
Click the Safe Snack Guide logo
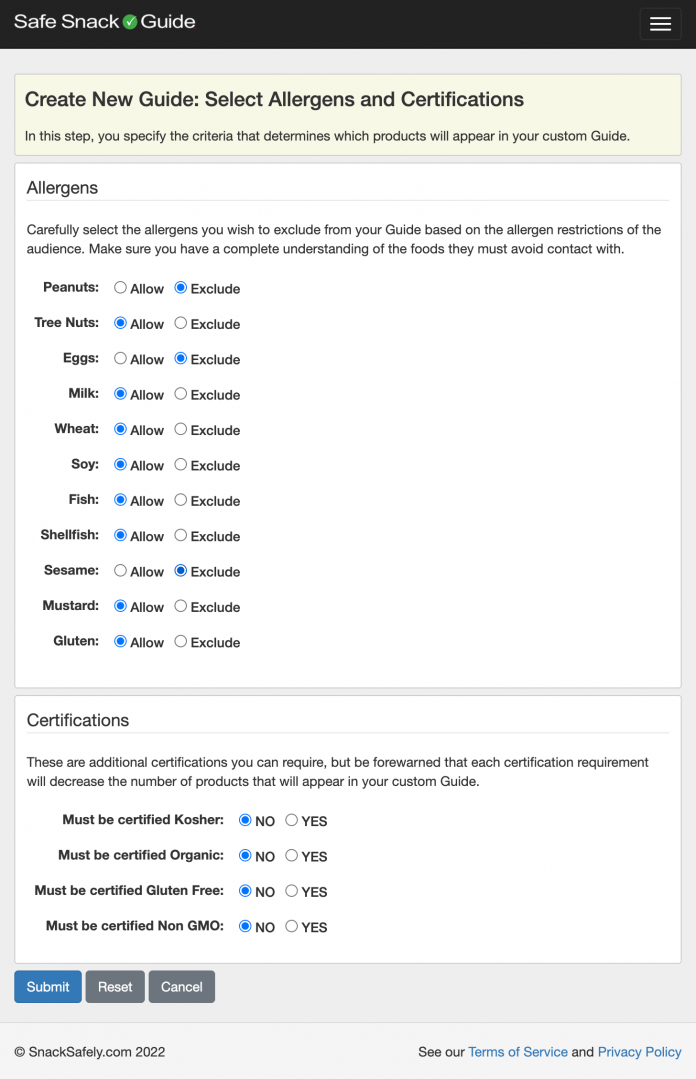click(105, 22)
